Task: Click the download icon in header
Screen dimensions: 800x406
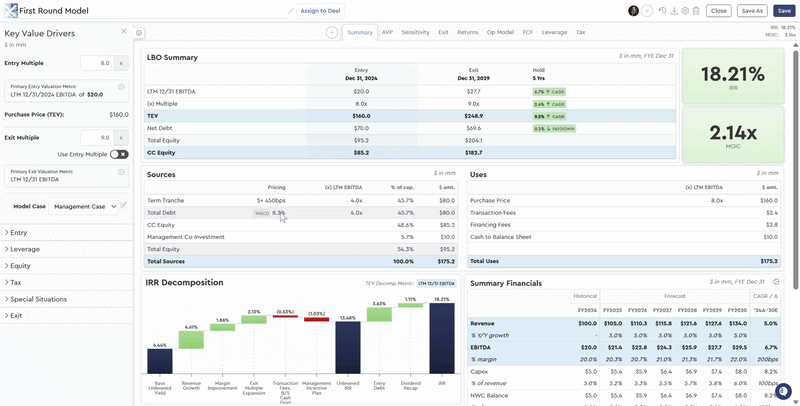Action: point(674,11)
